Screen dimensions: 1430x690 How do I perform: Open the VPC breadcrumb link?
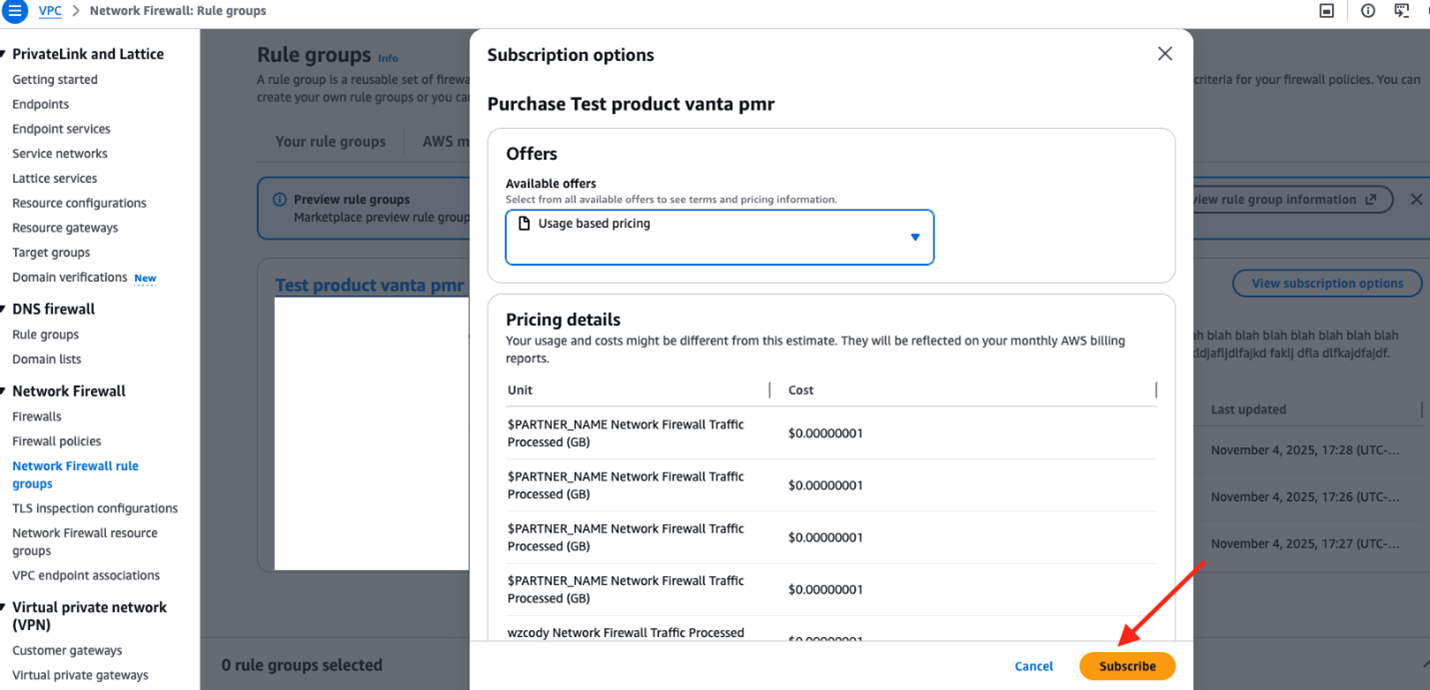(48, 11)
